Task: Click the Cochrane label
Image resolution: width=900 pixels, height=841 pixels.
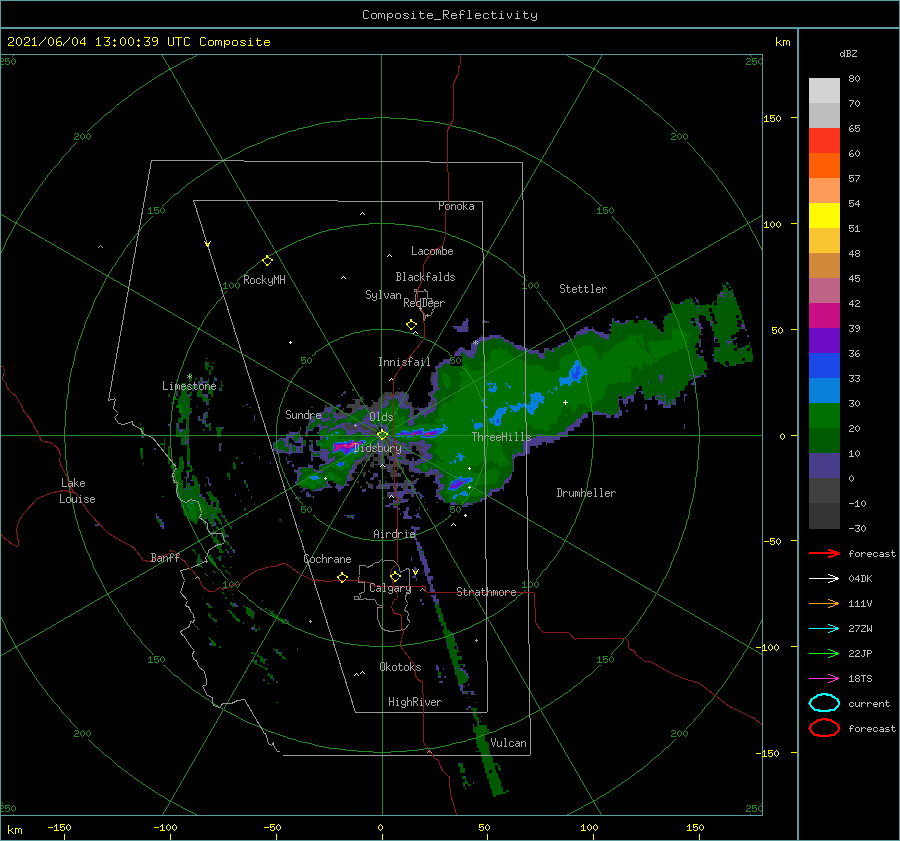Action: (327, 559)
